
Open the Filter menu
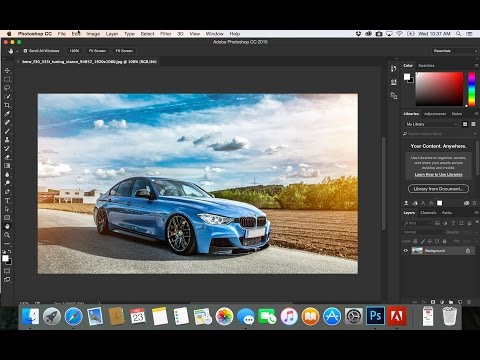tap(165, 34)
